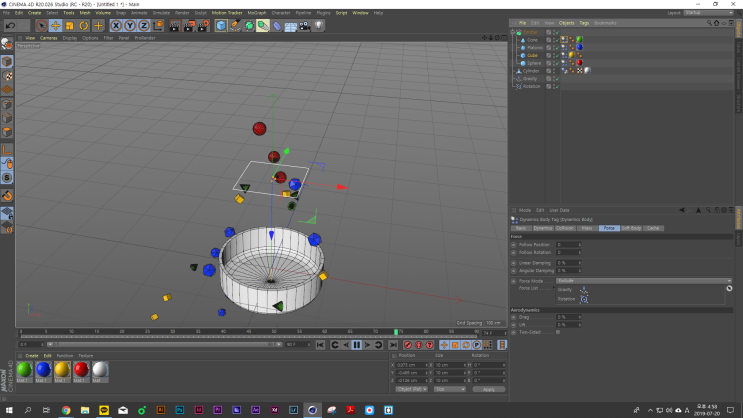This screenshot has height=418, width=743.
Task: Select the Live Selection tool
Action: coord(41,26)
